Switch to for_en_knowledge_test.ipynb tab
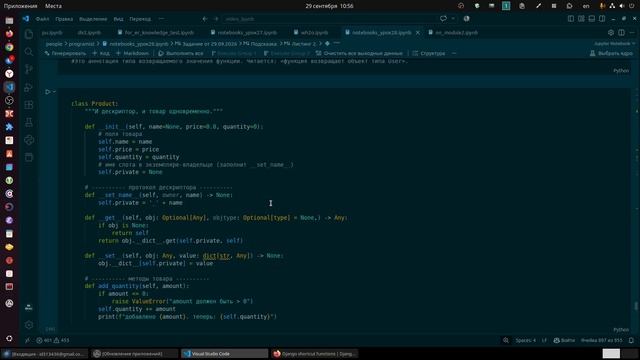The height and width of the screenshot is (360, 640). [x=159, y=32]
